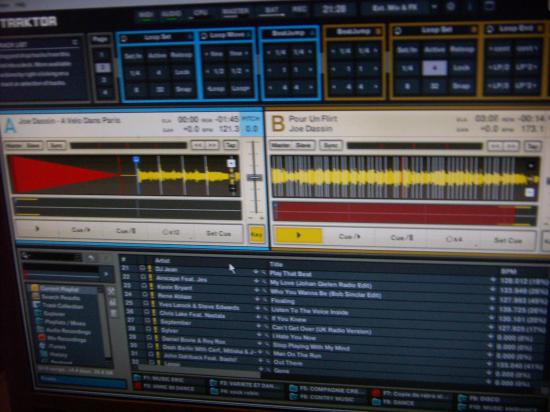550x412 pixels.
Task: Select highlighted Page 2
Action: (102, 67)
